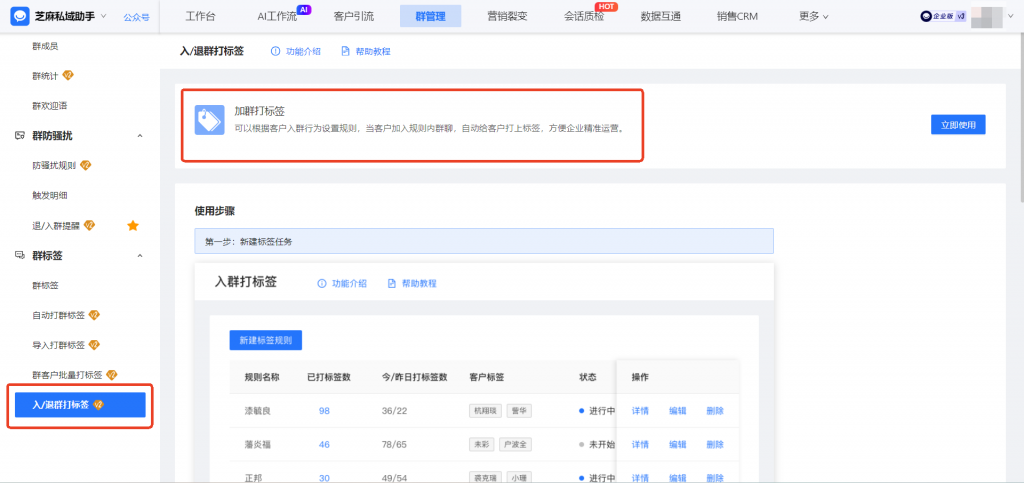
Task: Click 编辑 for the 蒲炎福 row
Action: tap(678, 444)
